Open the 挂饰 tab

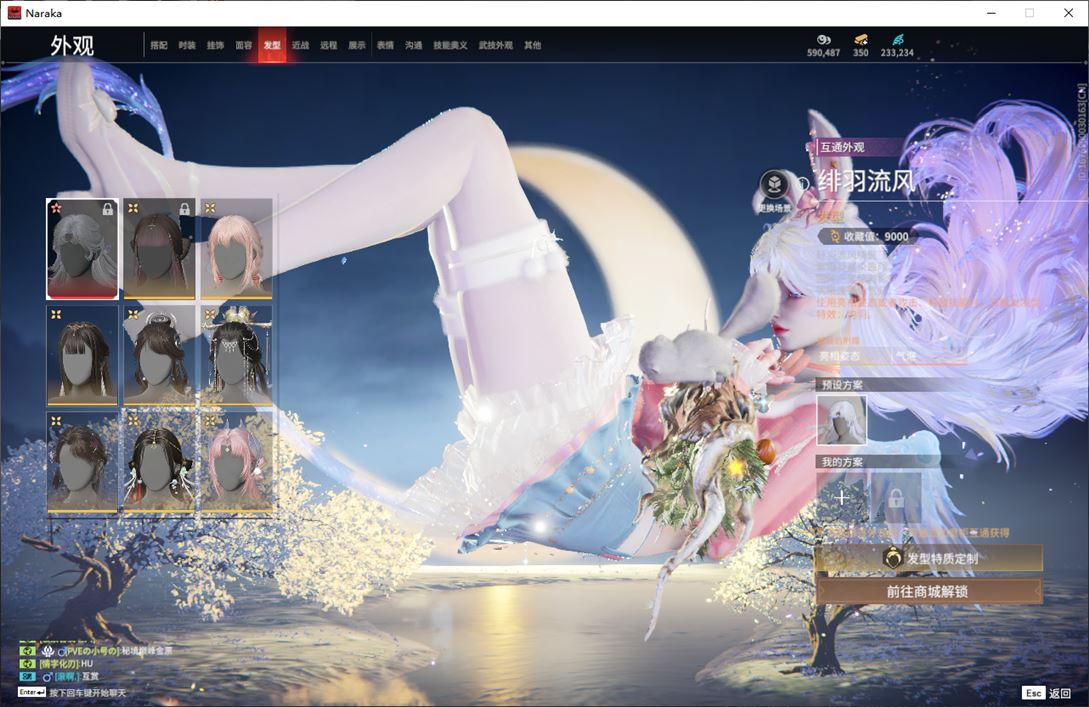(x=215, y=46)
